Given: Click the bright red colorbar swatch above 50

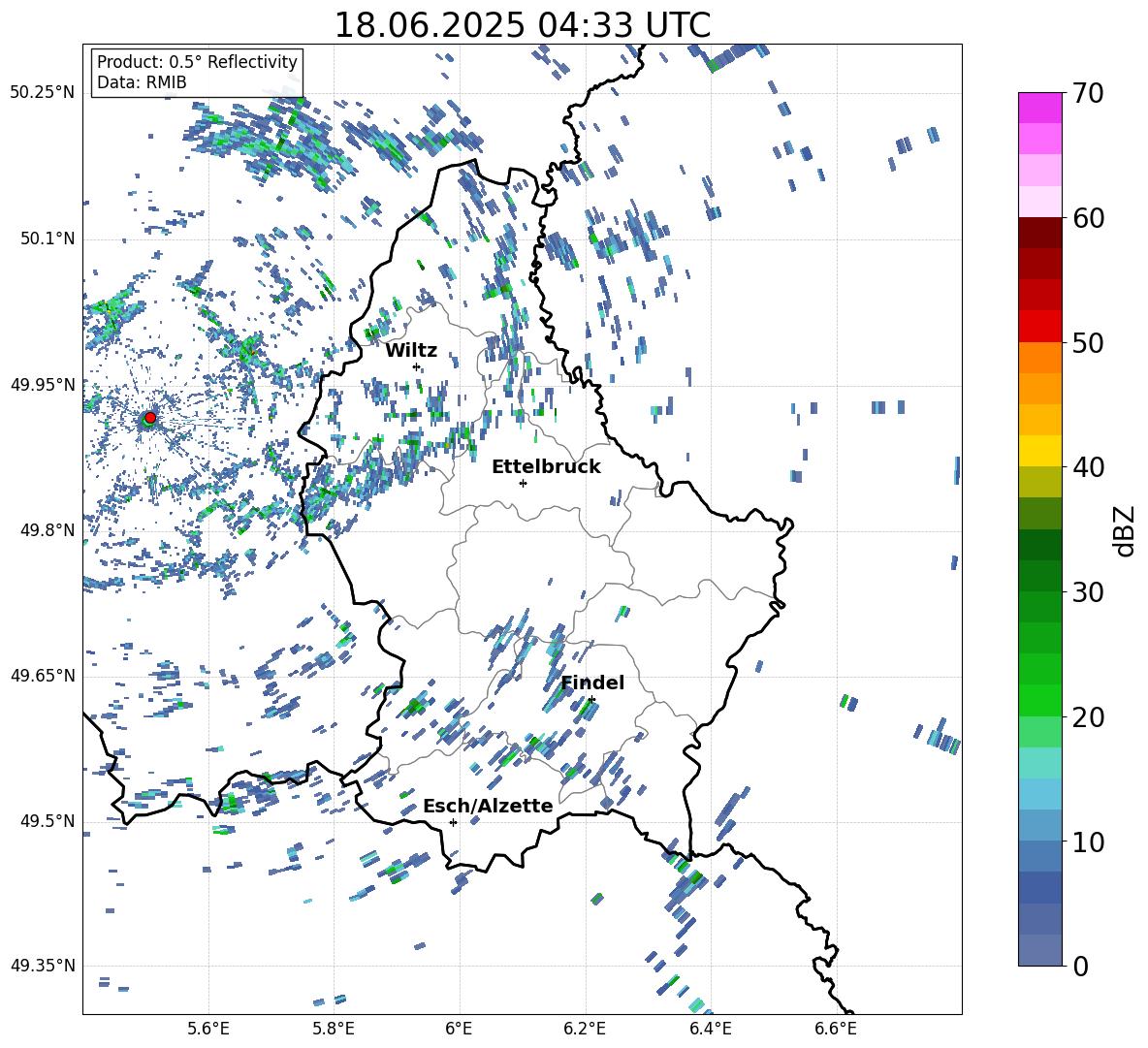Looking at the screenshot, I should [x=1040, y=327].
